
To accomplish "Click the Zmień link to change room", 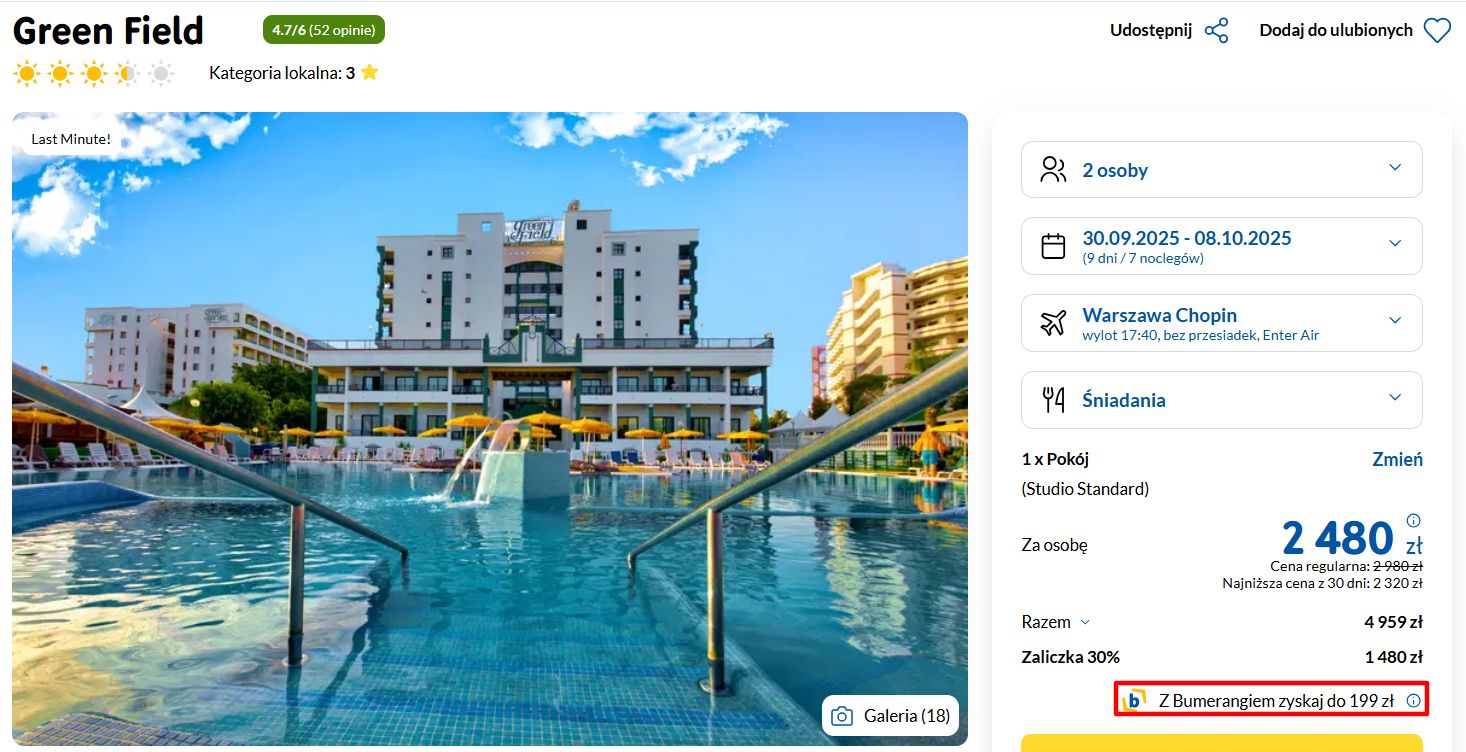I will 1397,460.
